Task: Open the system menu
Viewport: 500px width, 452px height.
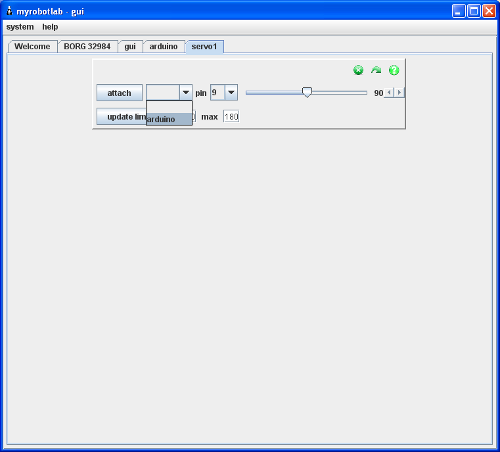Action: [20, 27]
